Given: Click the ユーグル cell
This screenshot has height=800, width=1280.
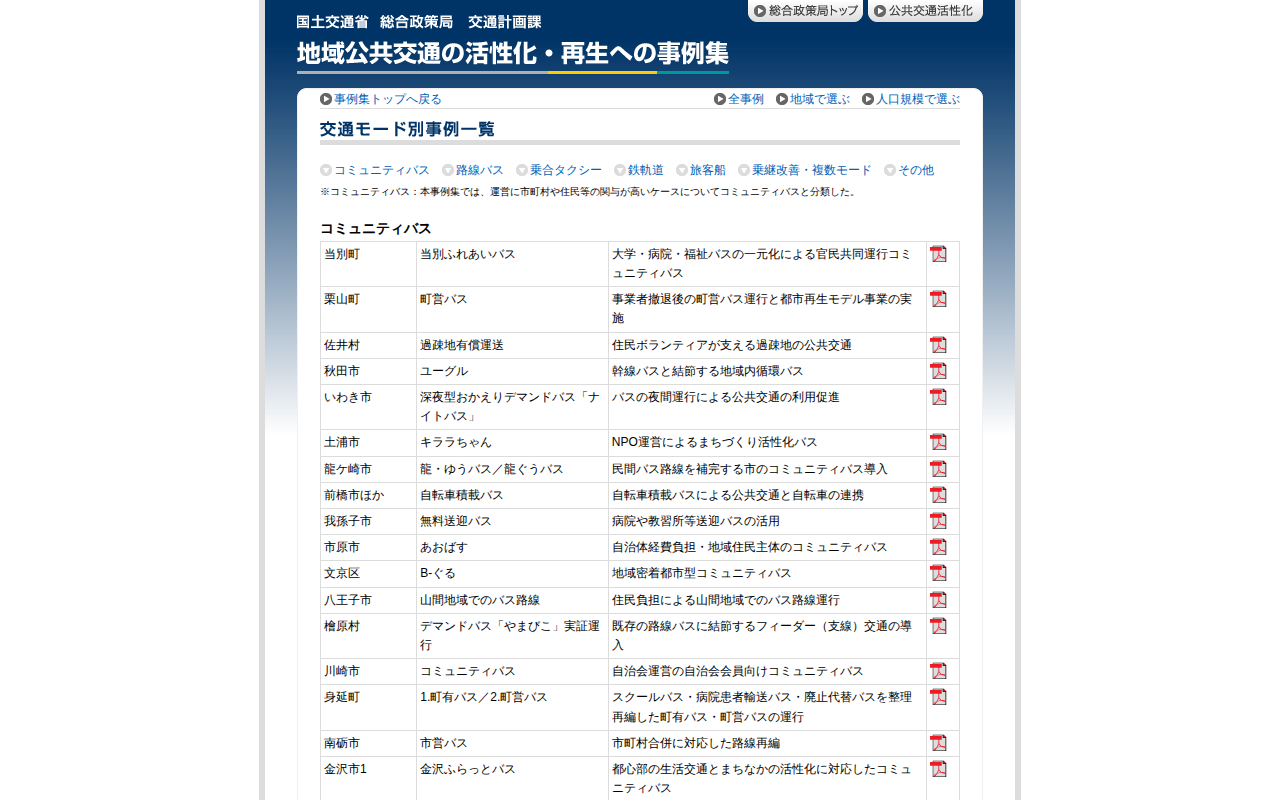Looking at the screenshot, I should (512, 372).
